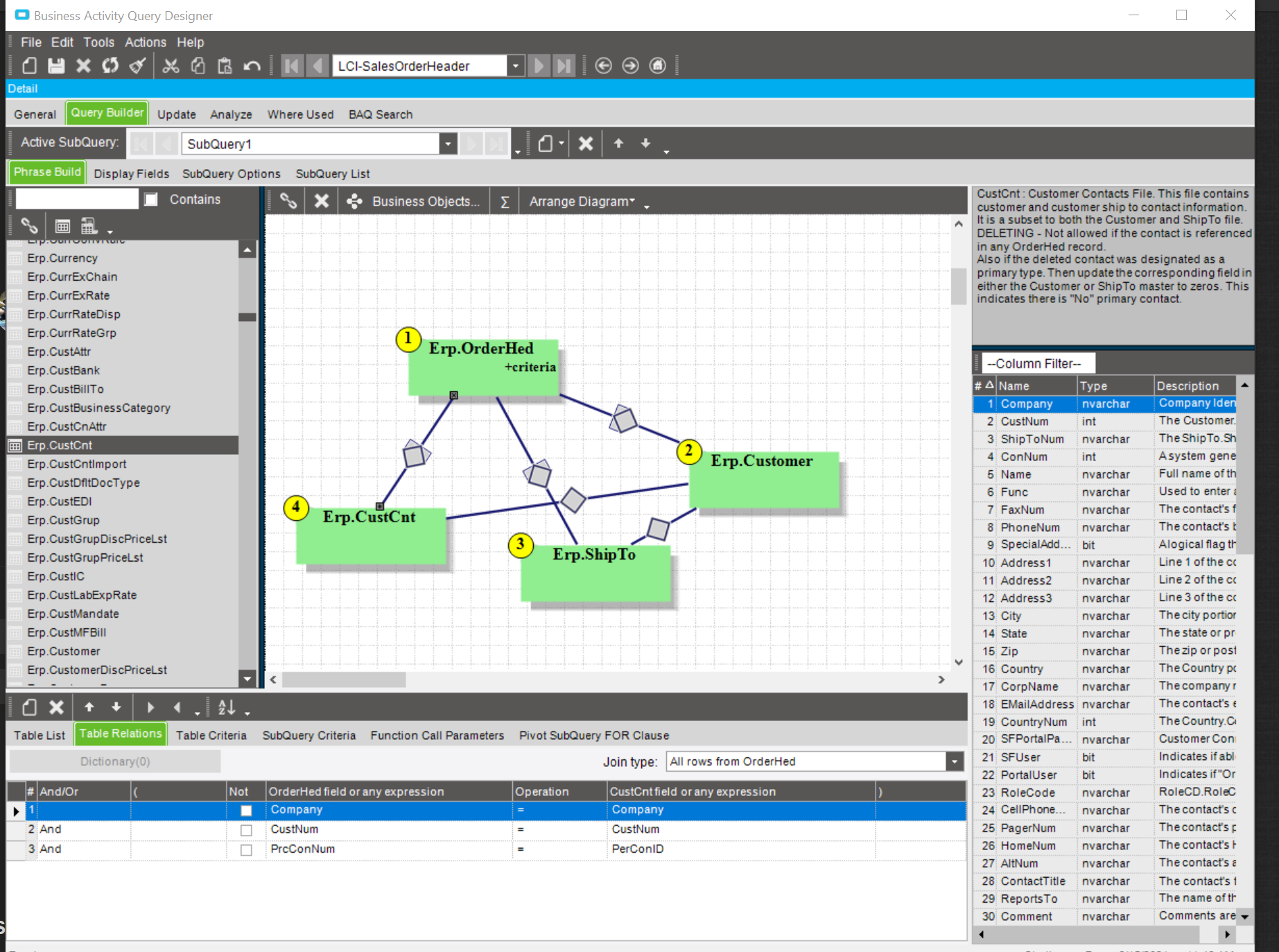Open the Table List tab
Screen dimensions: 1279x952
click(x=40, y=736)
